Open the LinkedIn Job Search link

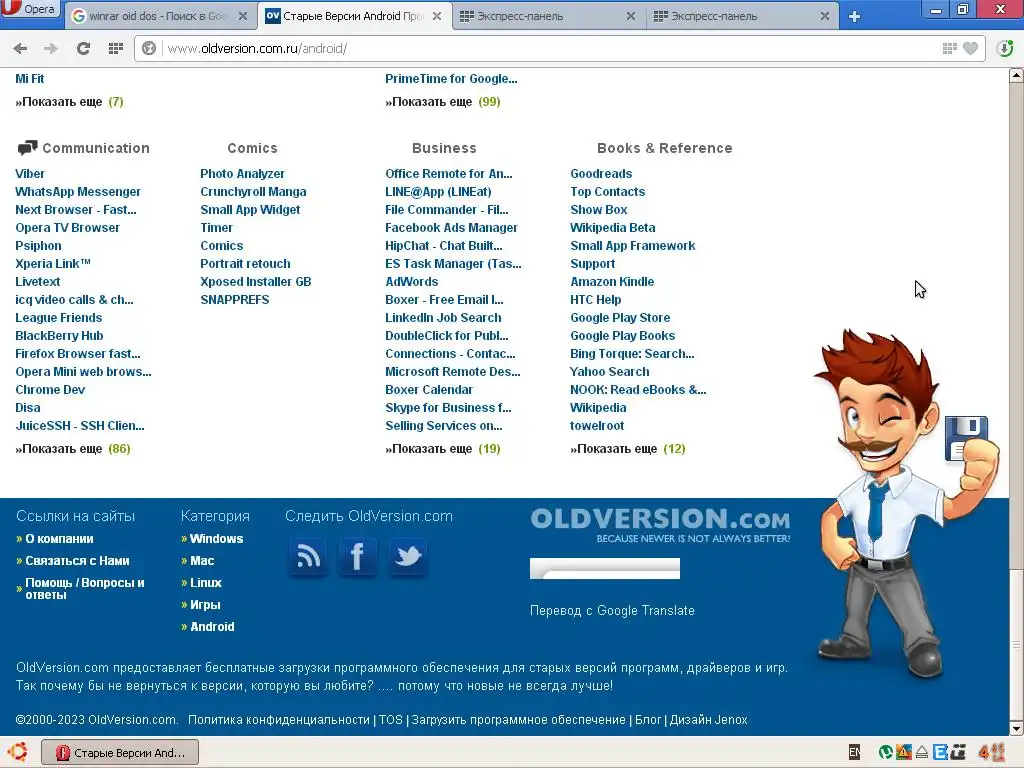coord(443,318)
